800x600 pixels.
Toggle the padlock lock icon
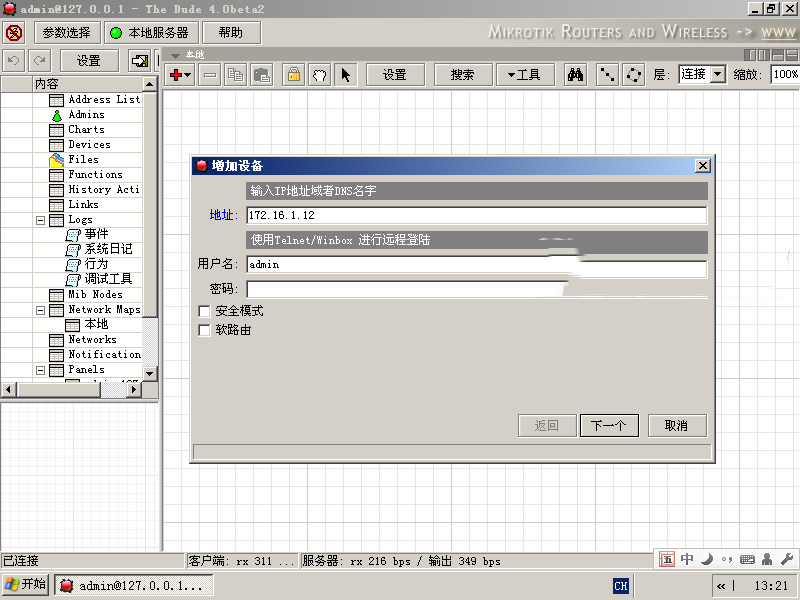coord(293,75)
